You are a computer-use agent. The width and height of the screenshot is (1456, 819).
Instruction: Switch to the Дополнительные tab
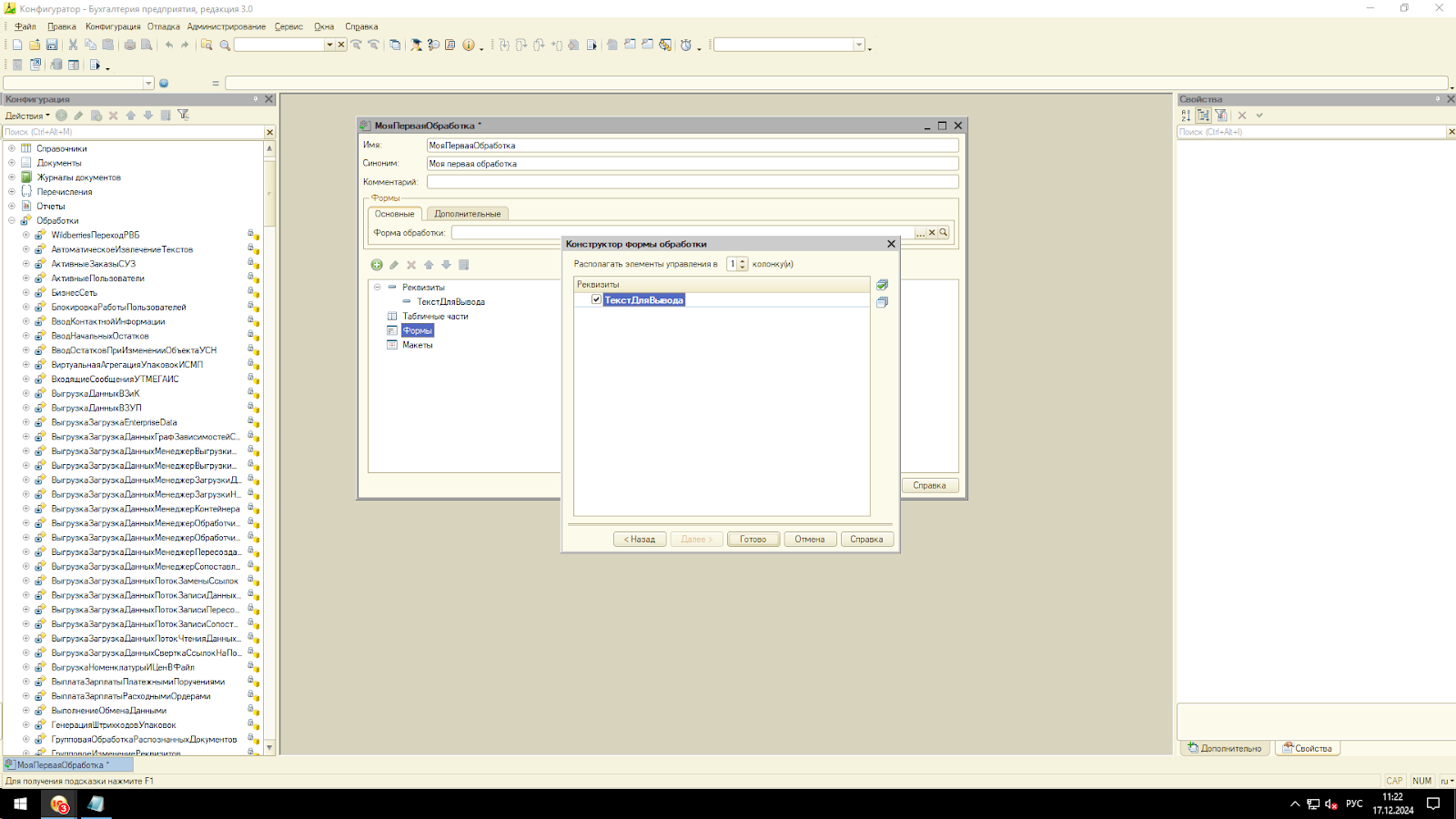[468, 214]
